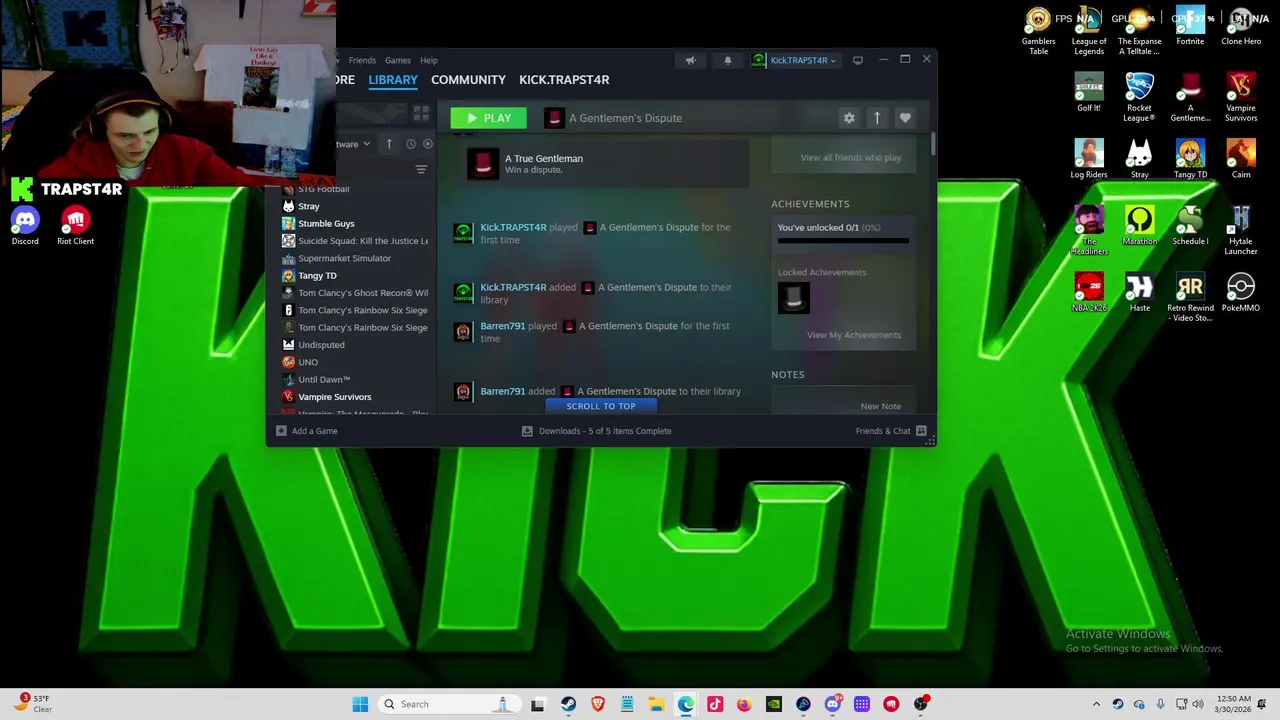The width and height of the screenshot is (1280, 720).
Task: Click the taskbar Search box
Action: coord(449,704)
